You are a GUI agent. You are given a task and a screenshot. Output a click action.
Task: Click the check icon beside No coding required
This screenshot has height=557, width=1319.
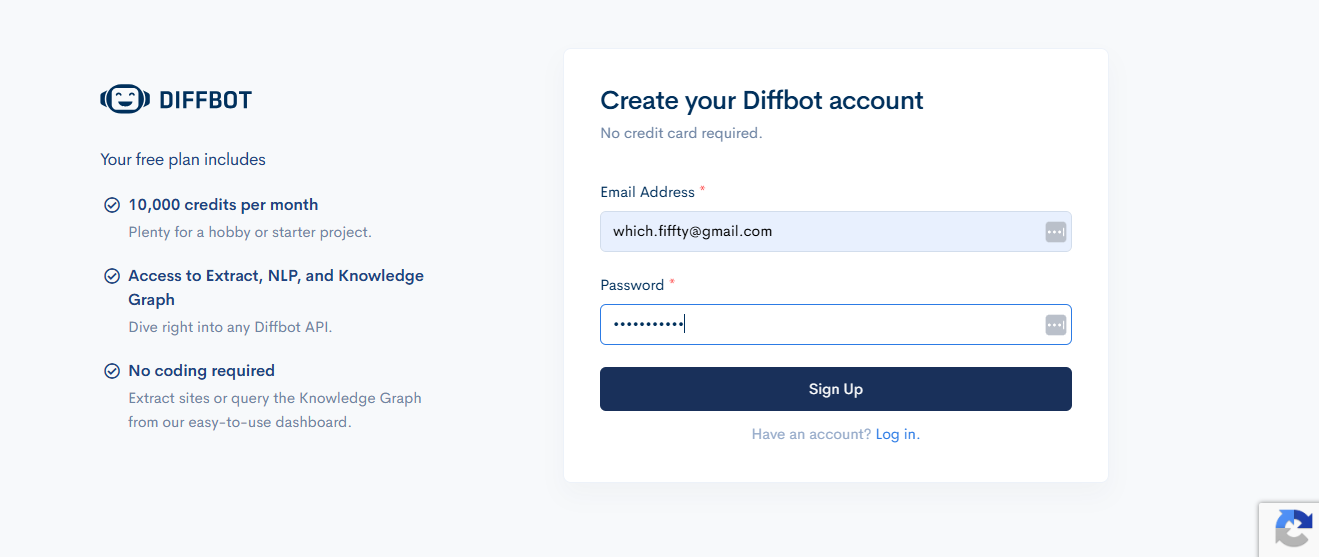click(112, 371)
